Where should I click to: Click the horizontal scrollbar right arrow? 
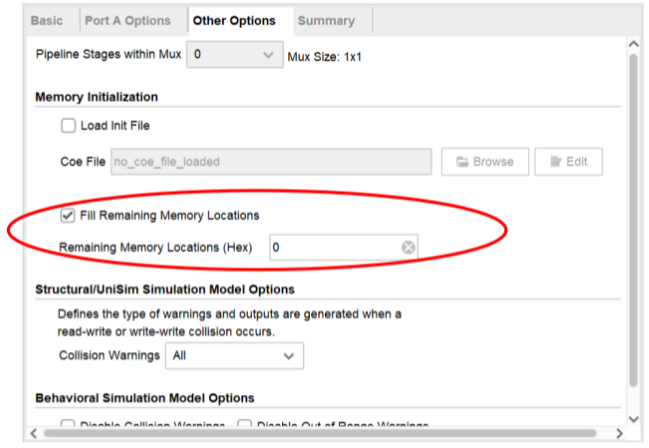(x=617, y=432)
